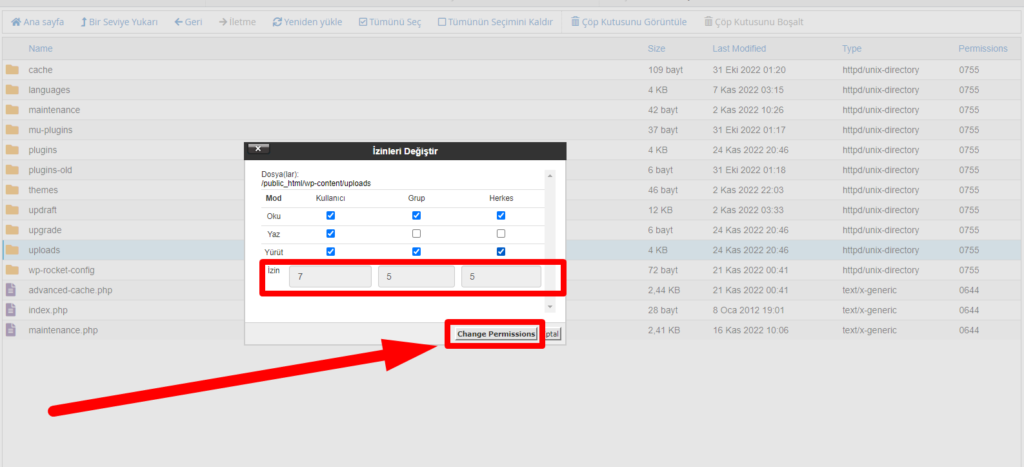Close the İzinleri Değiştir dialog
Image resolution: width=1024 pixels, height=467 pixels.
click(x=258, y=149)
